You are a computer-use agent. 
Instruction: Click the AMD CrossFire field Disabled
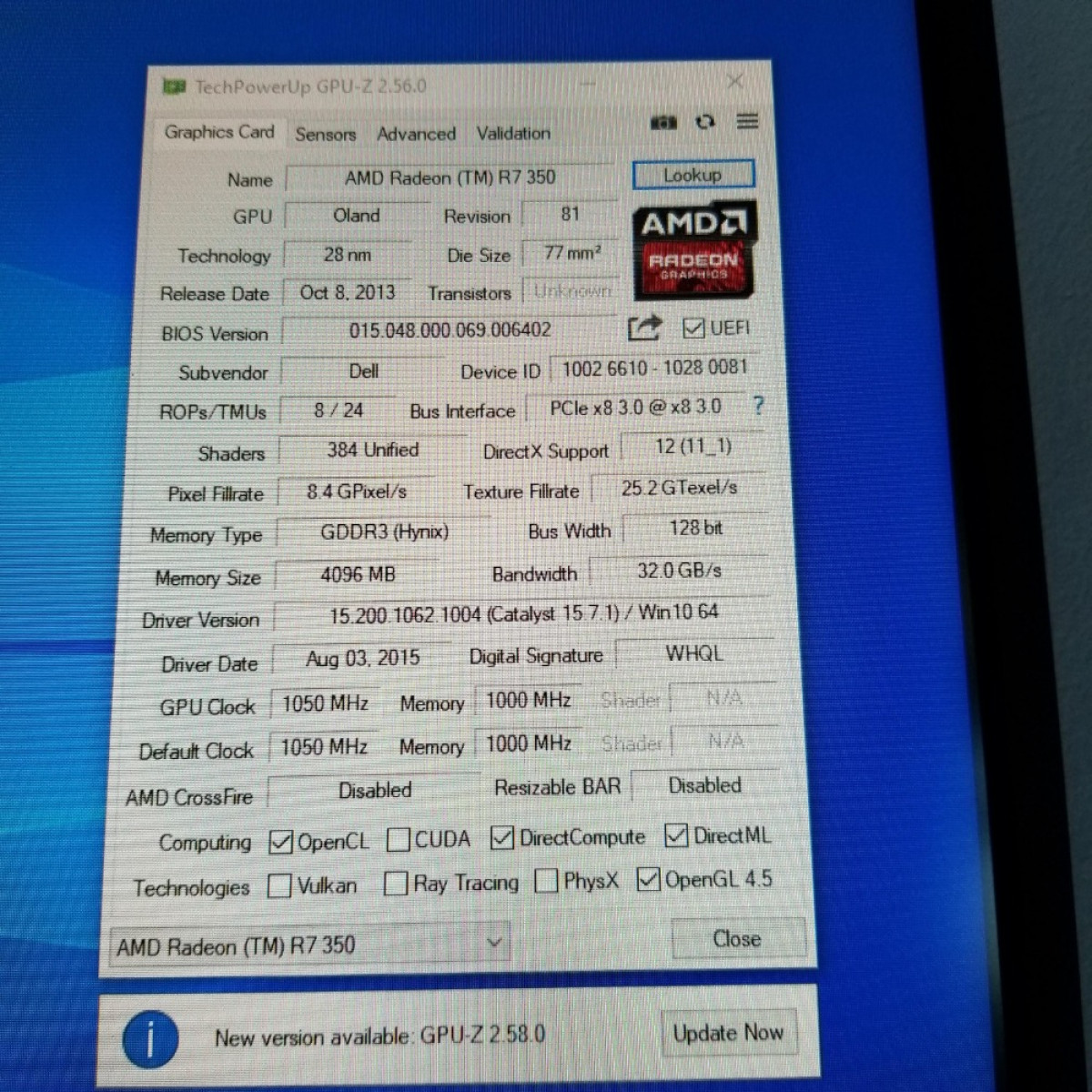(x=375, y=791)
